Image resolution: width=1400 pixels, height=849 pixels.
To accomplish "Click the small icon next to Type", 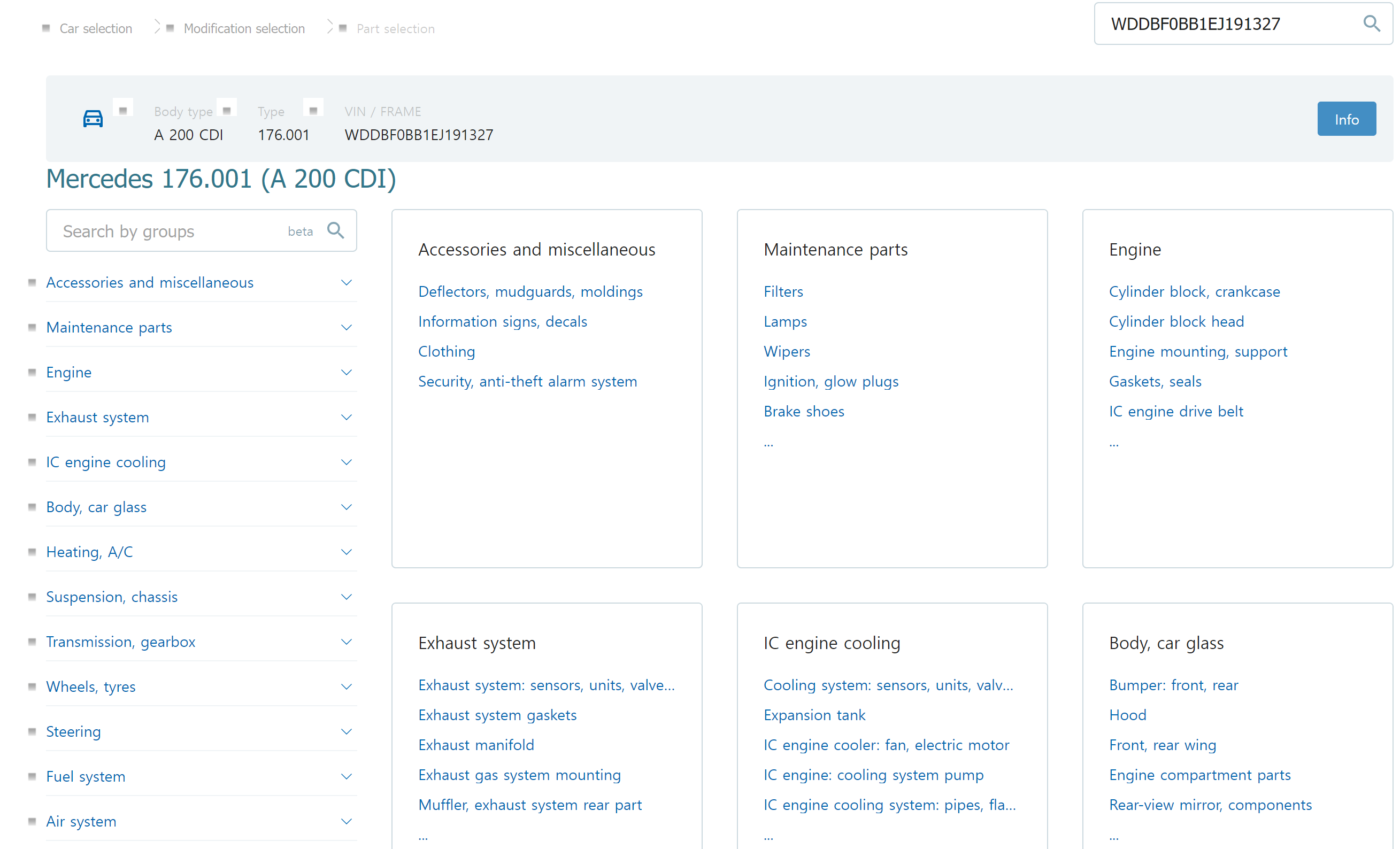I will [313, 110].
